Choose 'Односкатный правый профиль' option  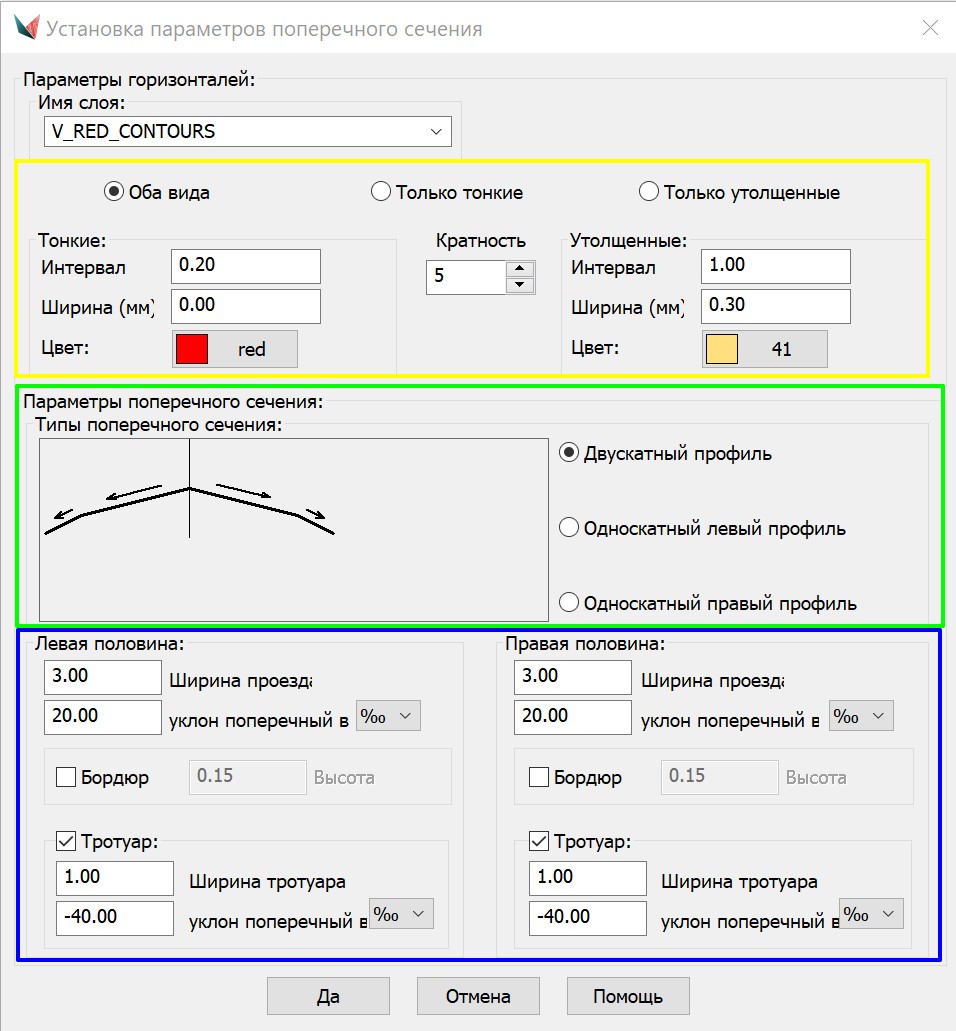[x=569, y=603]
